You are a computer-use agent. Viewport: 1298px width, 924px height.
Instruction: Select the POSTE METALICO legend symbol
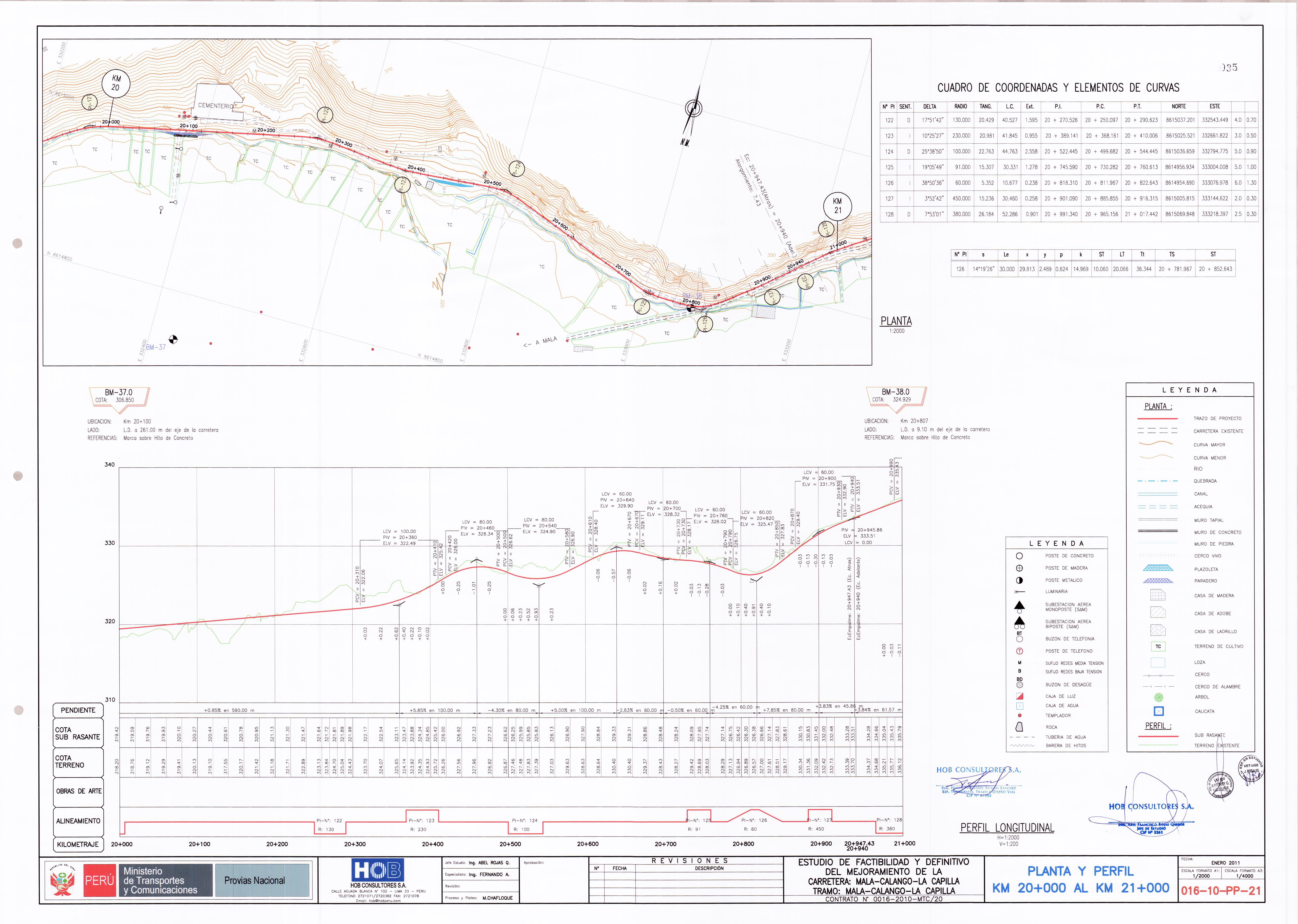click(x=1019, y=580)
